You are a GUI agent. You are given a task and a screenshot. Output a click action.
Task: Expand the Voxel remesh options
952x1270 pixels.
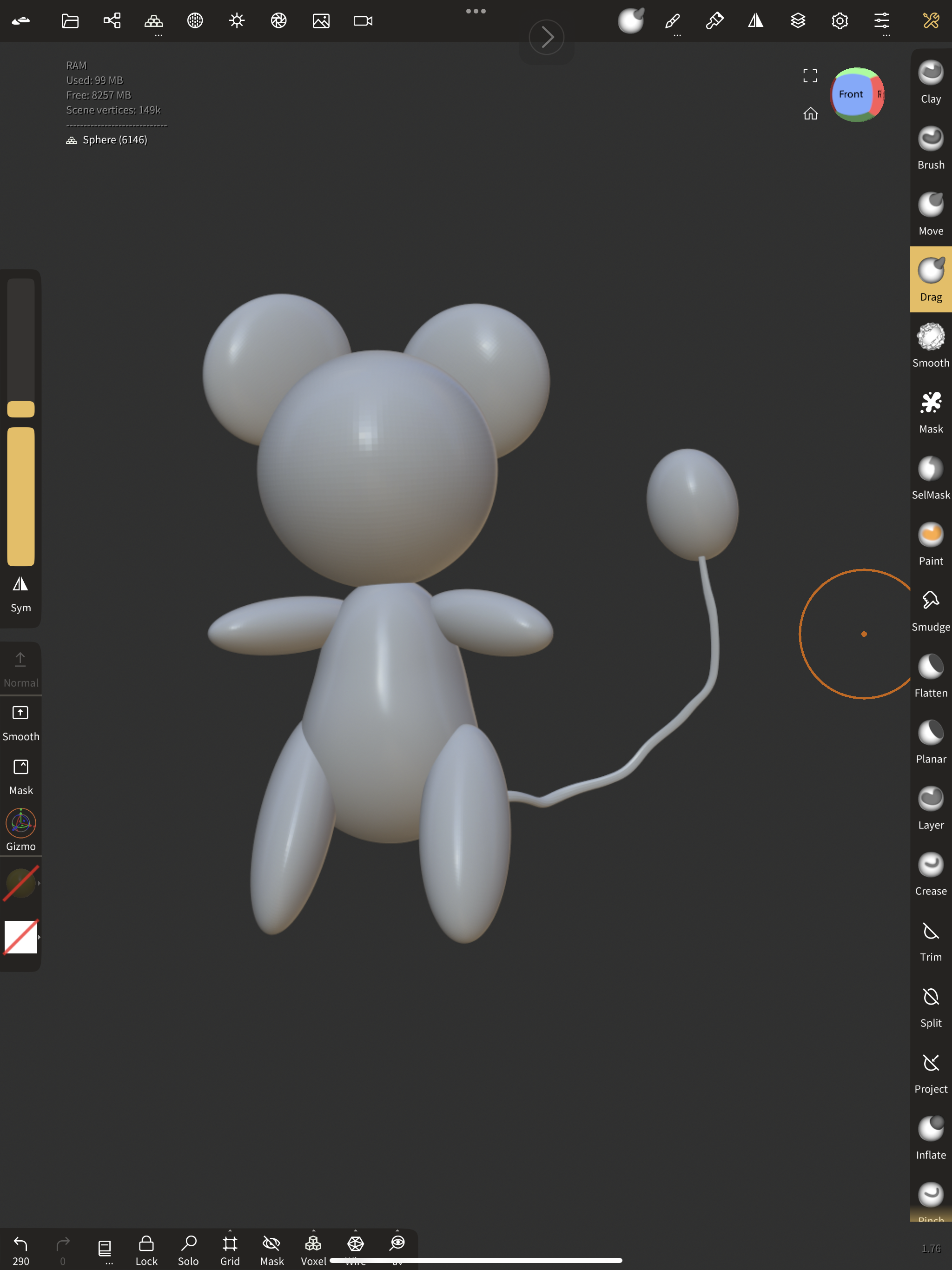(x=313, y=1231)
